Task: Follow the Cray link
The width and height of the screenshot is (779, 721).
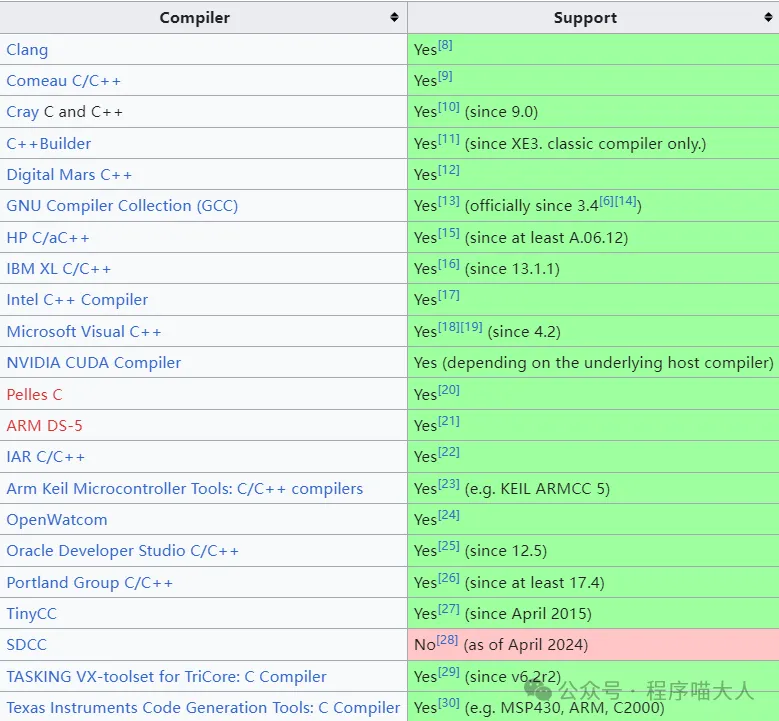Action: coord(22,112)
